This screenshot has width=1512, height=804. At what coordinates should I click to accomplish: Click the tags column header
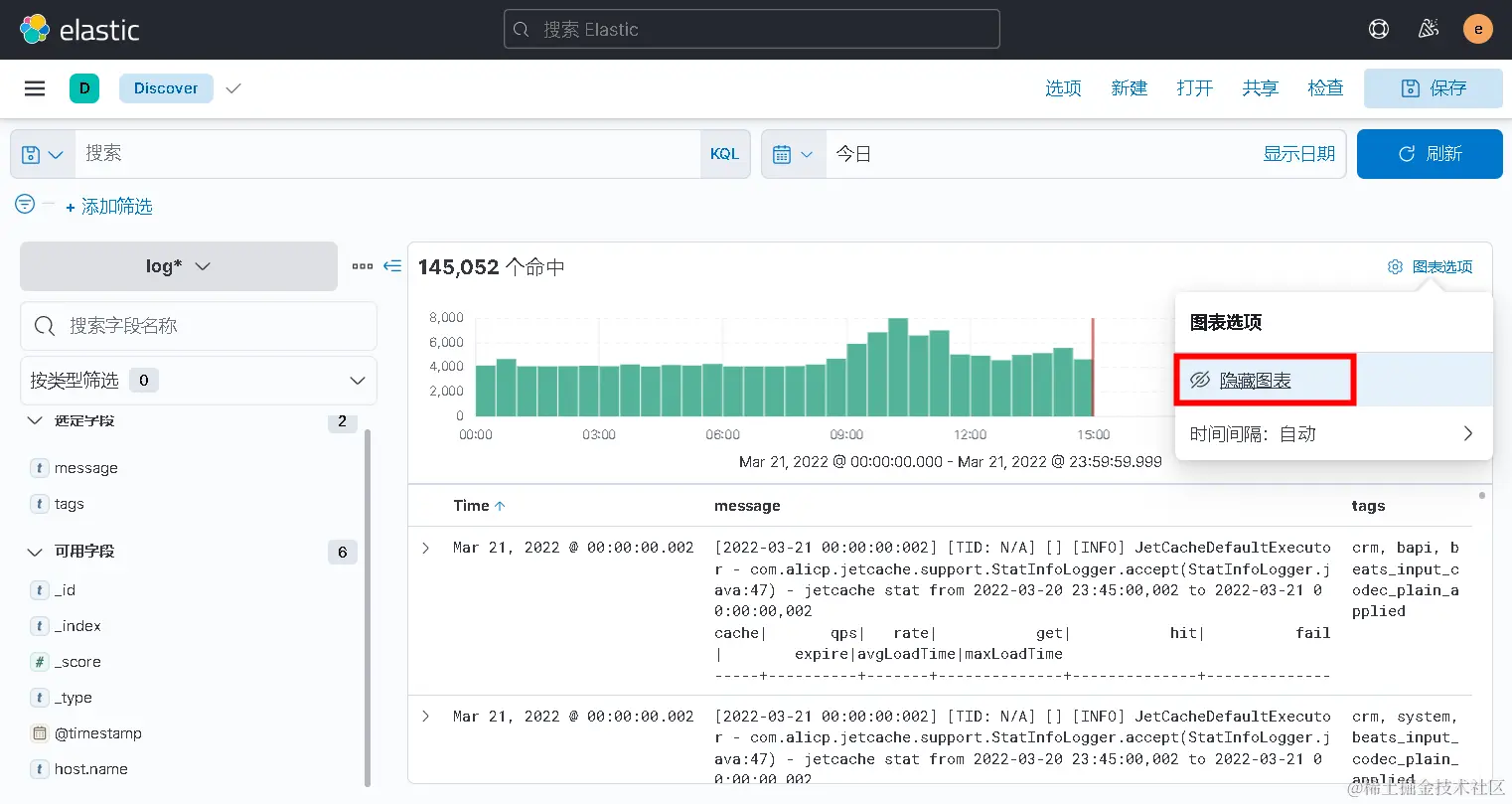pyautogui.click(x=1368, y=506)
